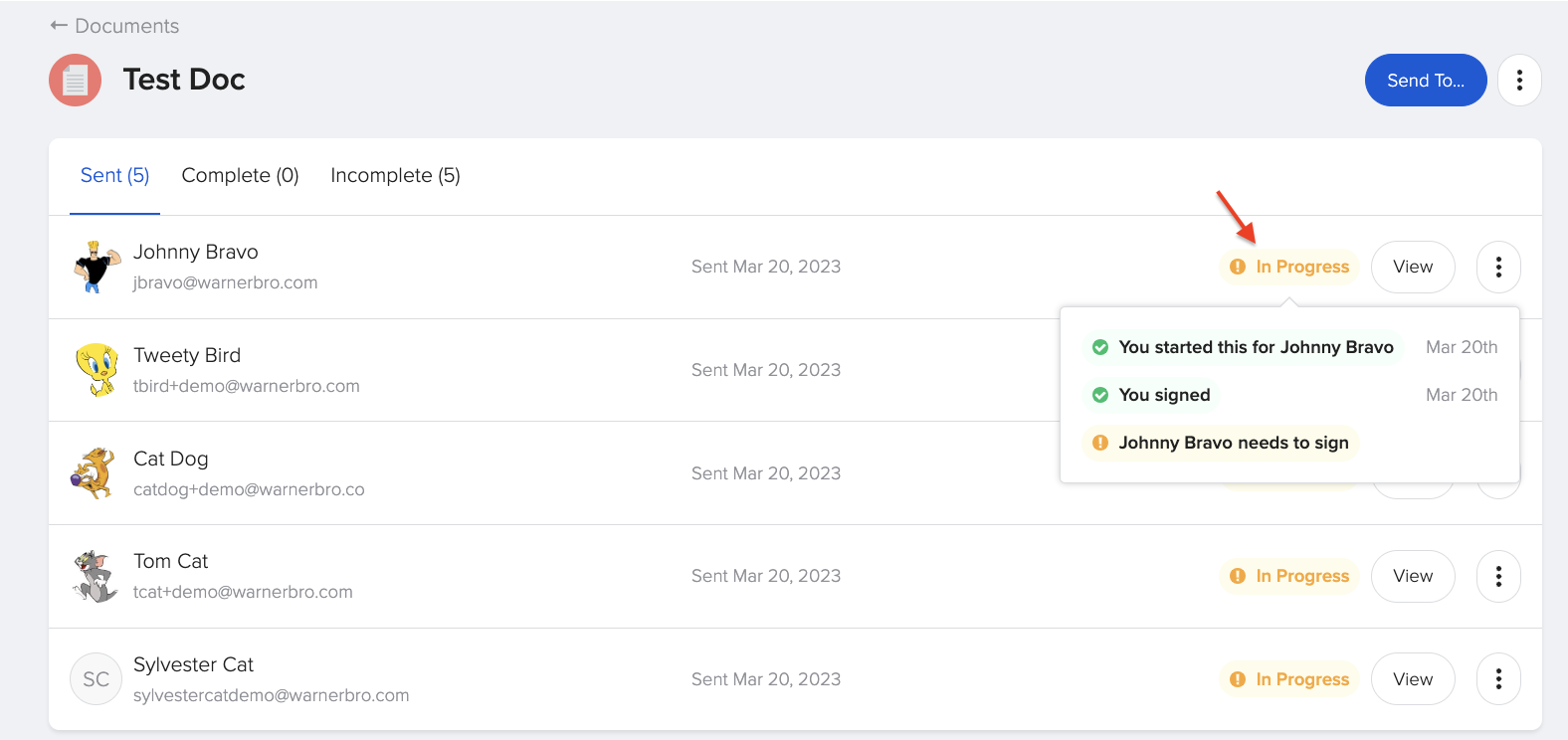Click the Send To... button
Screen dimensions: 1568x740
(1426, 80)
